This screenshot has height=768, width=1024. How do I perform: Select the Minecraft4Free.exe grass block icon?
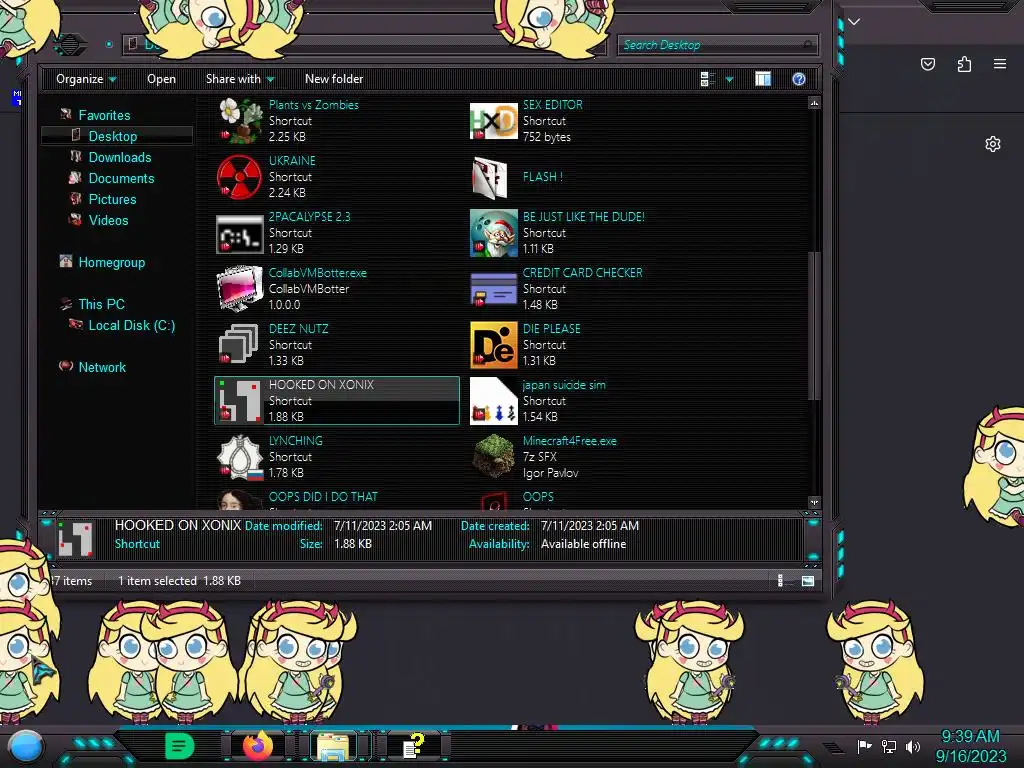[x=493, y=456]
